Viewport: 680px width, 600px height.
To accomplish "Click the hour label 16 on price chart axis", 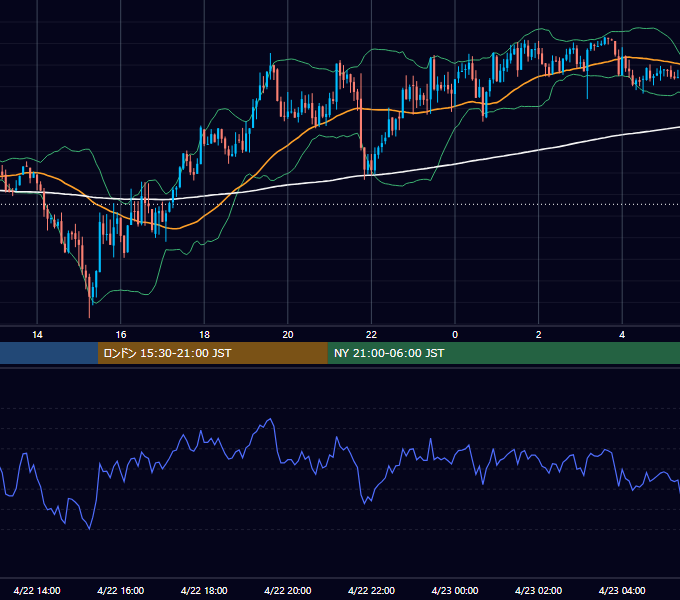I will pos(121,335).
